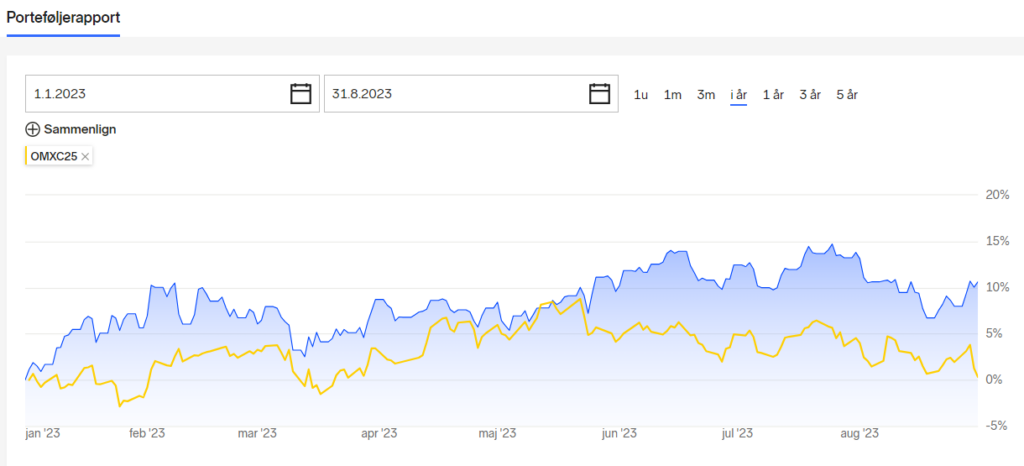This screenshot has height=466, width=1024.
Task: Click the mar '23 axis marker
Action: tap(258, 433)
